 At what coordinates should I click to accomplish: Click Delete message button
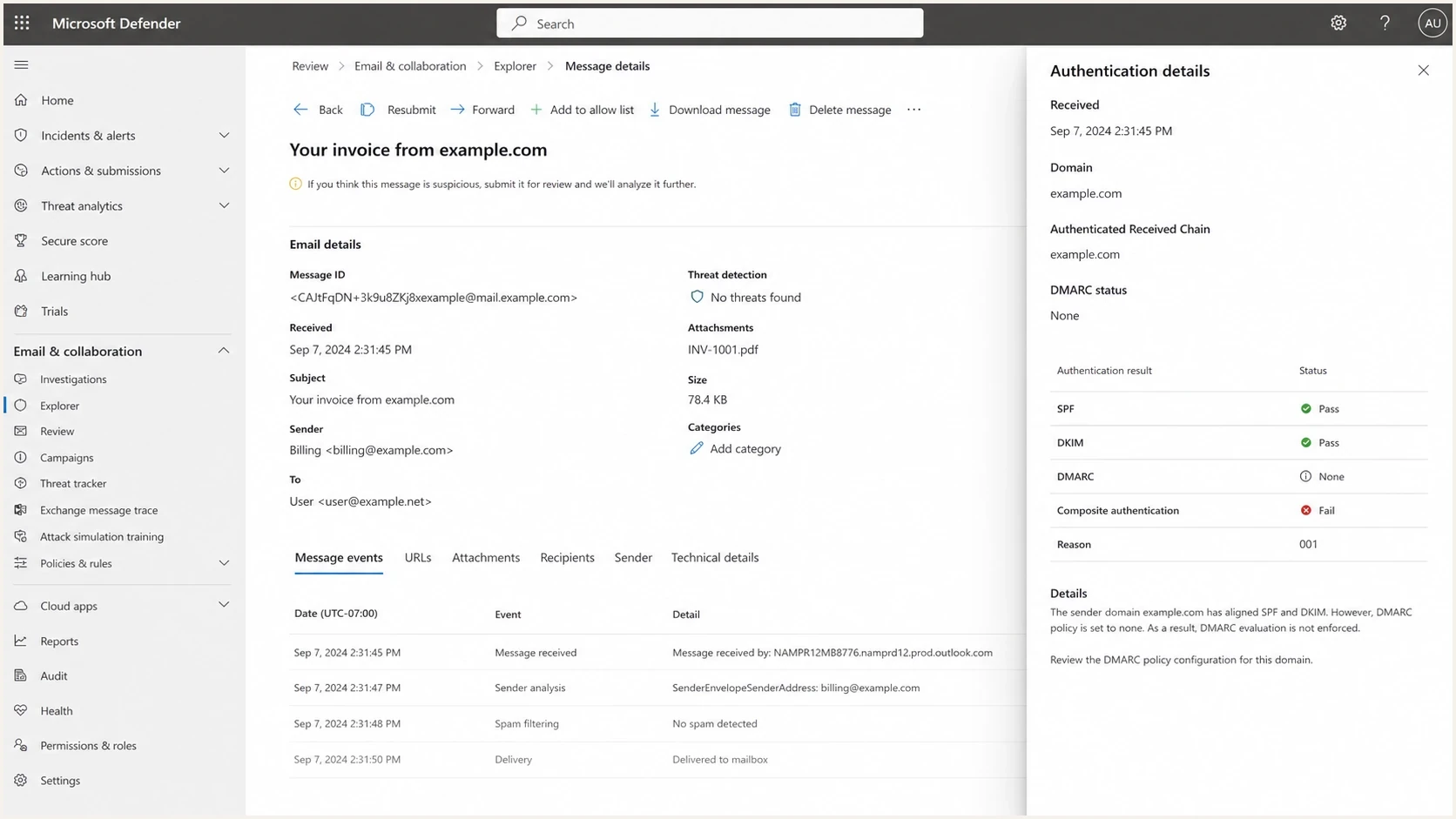pos(839,110)
